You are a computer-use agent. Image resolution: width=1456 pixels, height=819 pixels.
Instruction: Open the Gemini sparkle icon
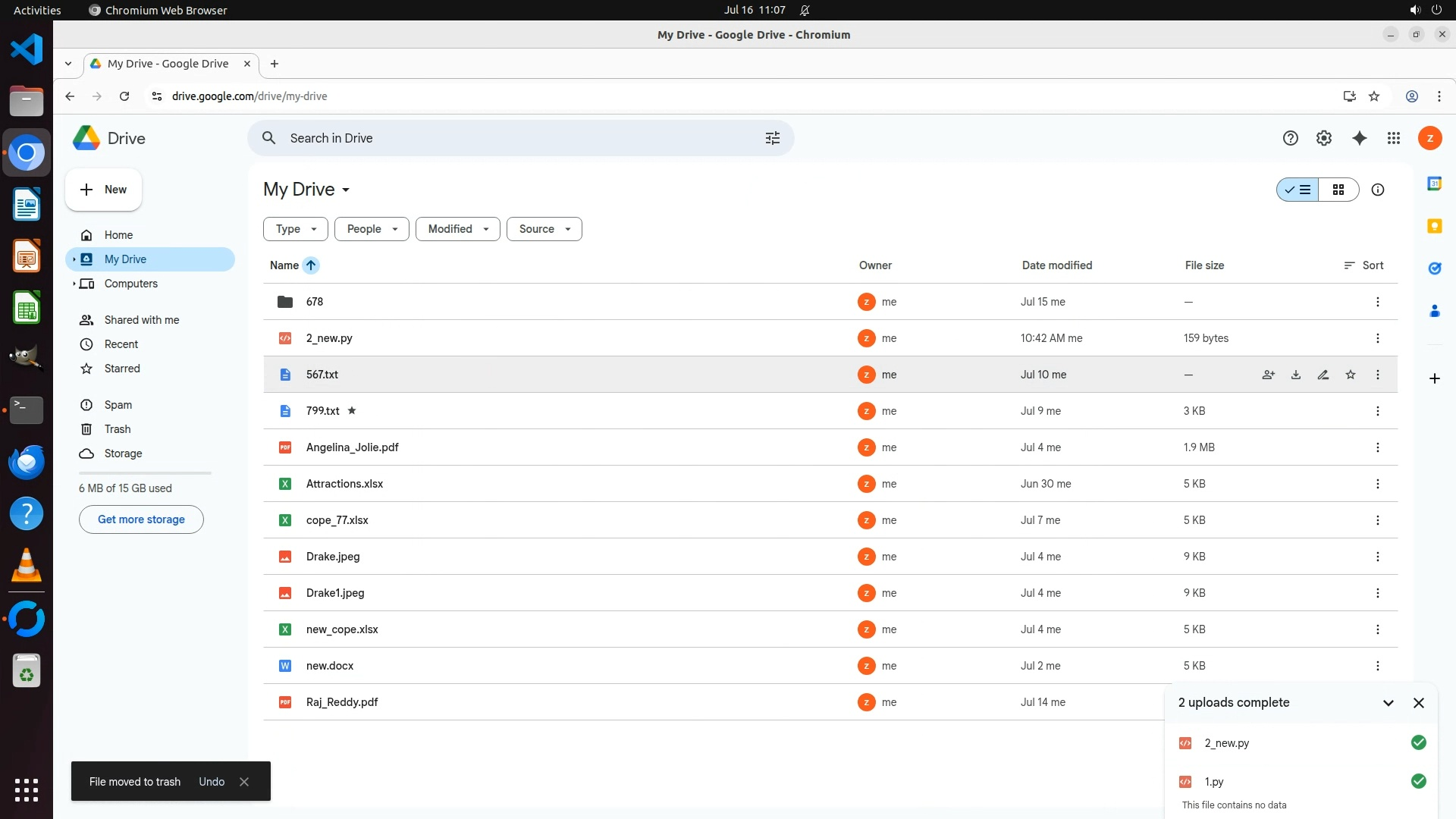click(1359, 138)
